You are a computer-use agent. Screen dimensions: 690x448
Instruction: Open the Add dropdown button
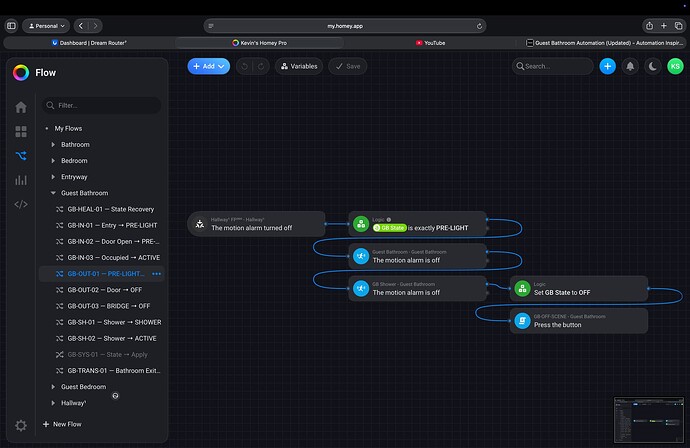click(209, 66)
